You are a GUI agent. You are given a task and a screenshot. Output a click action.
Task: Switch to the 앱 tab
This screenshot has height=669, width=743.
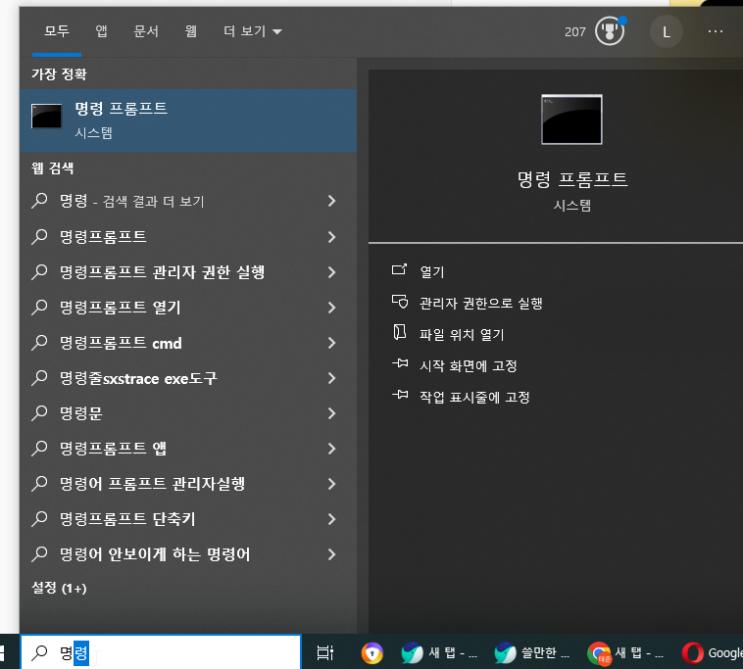tap(101, 32)
